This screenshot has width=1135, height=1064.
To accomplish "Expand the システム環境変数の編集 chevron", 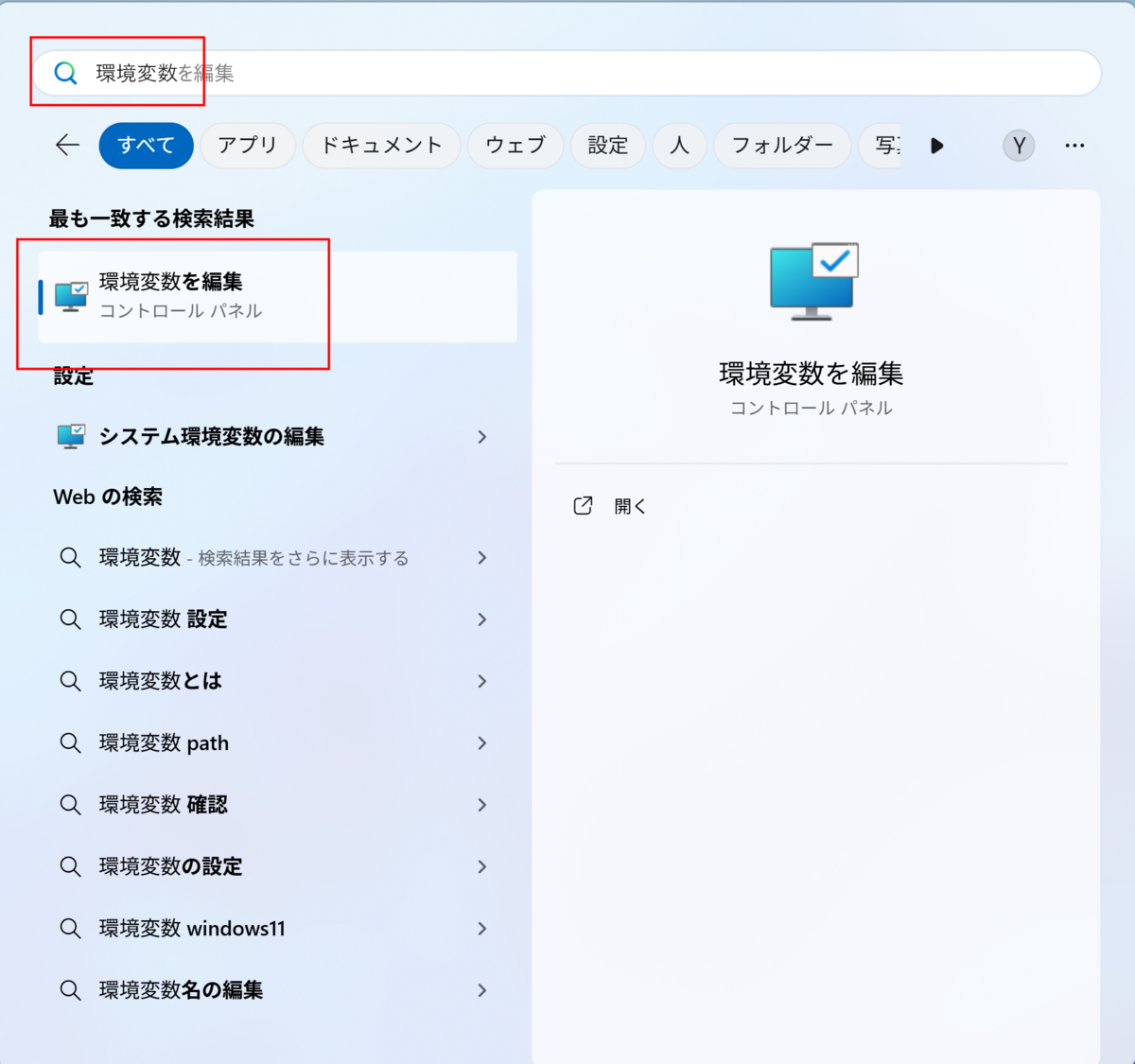I will 482,437.
